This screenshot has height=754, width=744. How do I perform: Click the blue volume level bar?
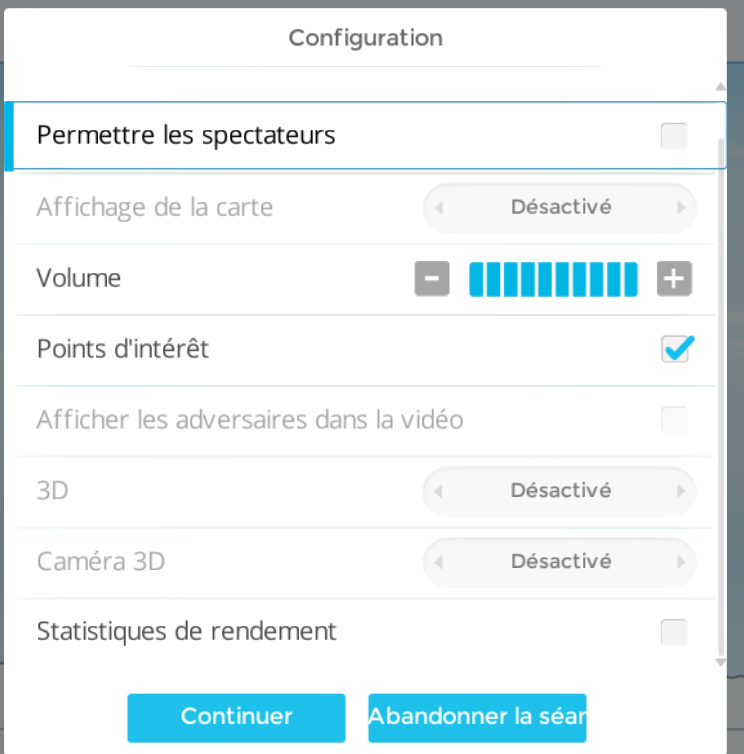click(553, 279)
